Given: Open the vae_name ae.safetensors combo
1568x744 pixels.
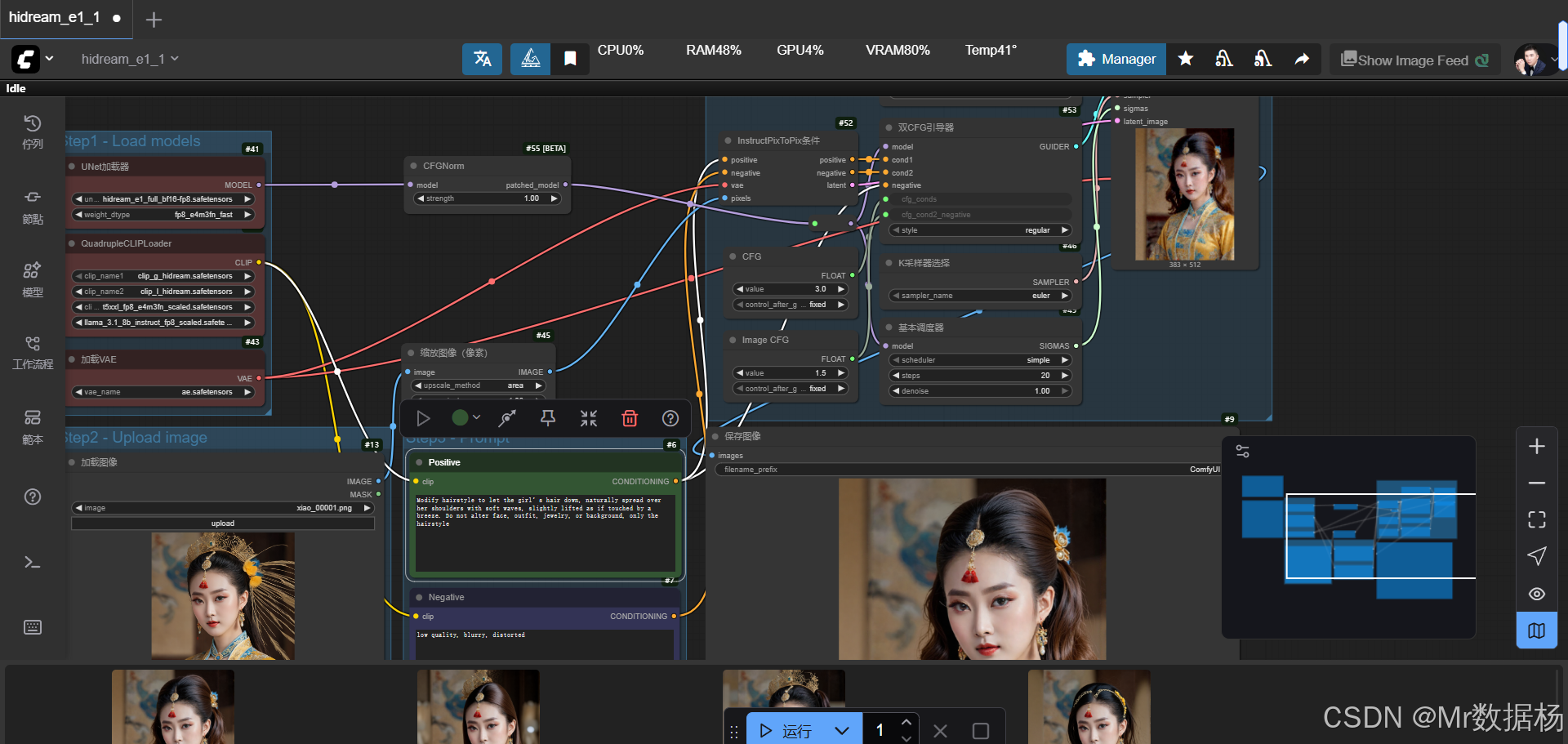Looking at the screenshot, I should (x=163, y=392).
